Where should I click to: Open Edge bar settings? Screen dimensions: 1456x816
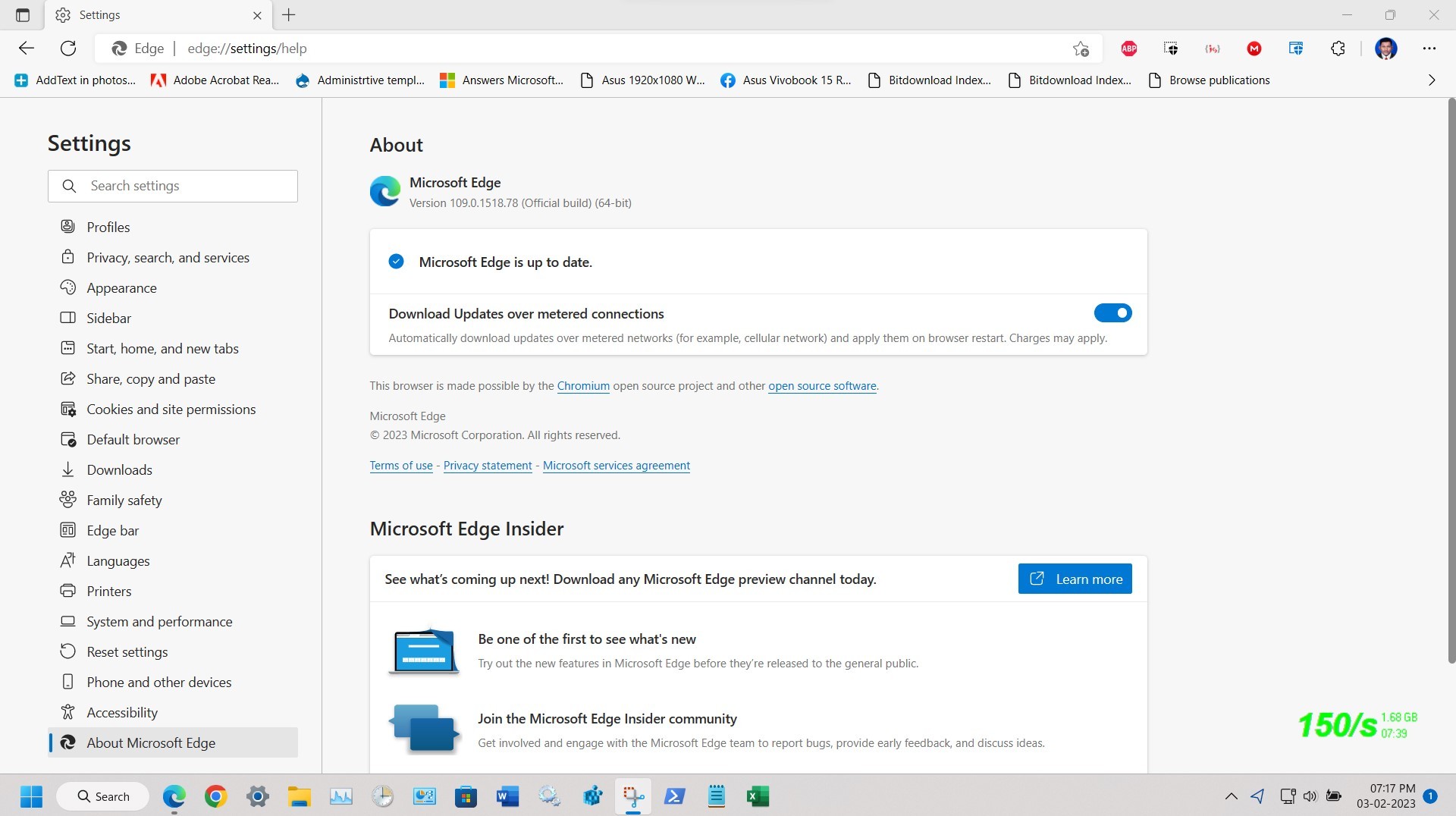coord(173,530)
